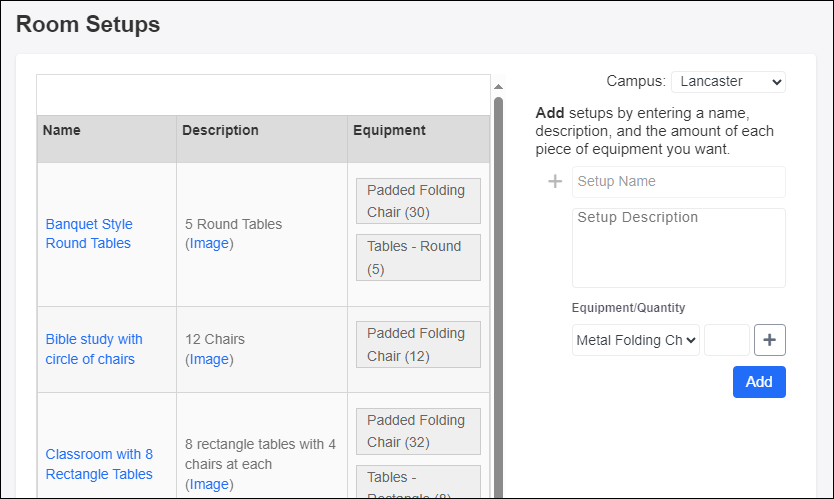View Image link for 12 Chairs description

(210, 359)
